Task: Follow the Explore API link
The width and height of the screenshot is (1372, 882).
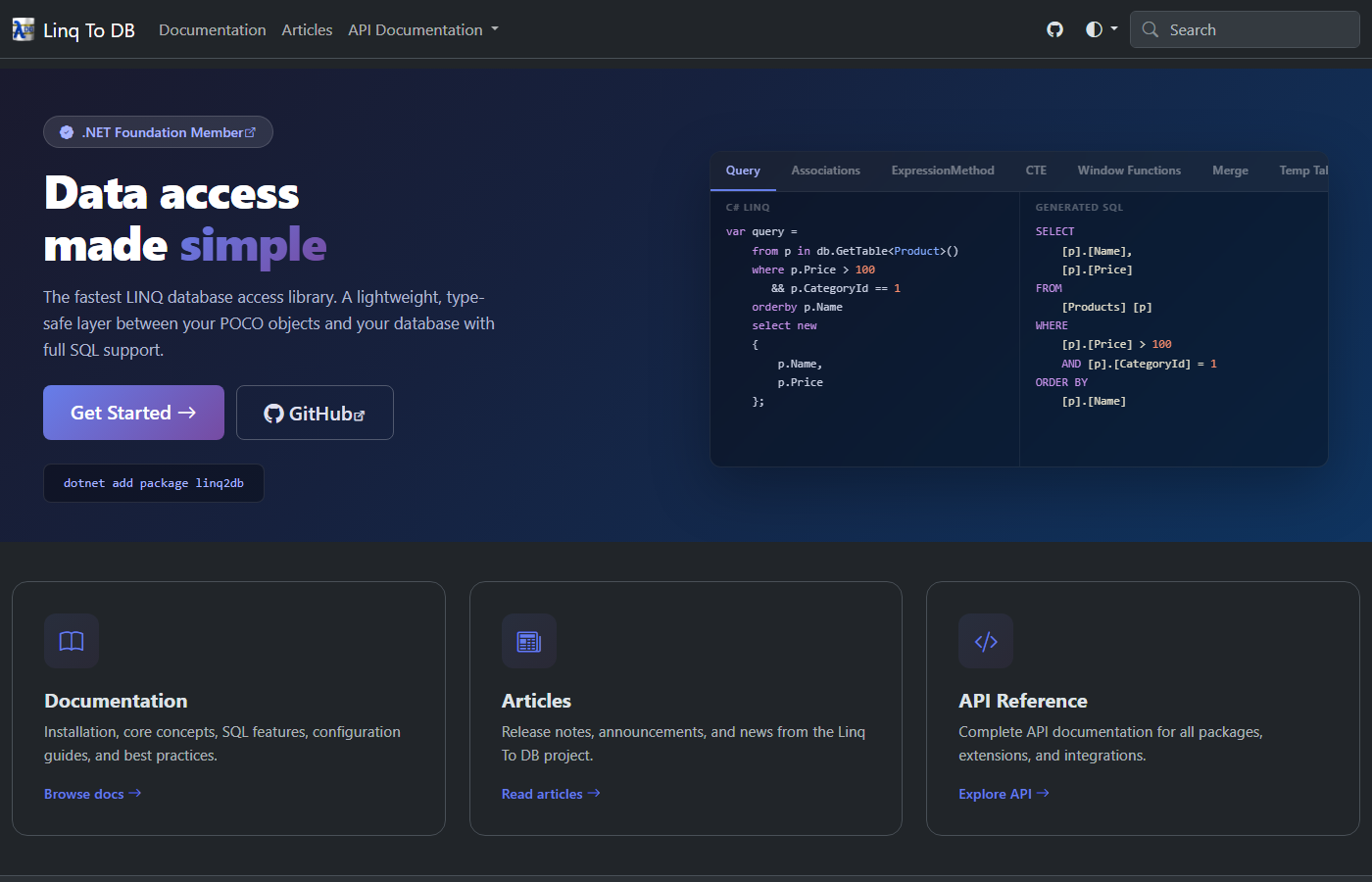Action: pos(1004,794)
